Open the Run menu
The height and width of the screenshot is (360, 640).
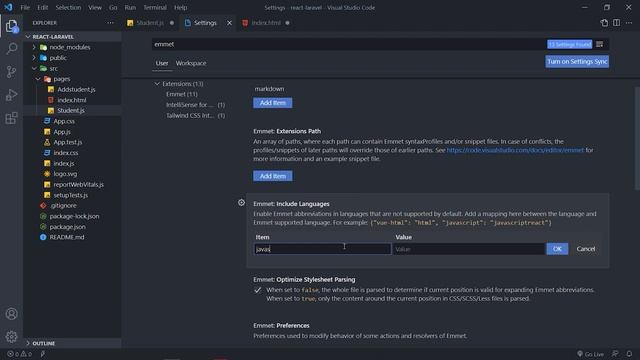[130, 7]
